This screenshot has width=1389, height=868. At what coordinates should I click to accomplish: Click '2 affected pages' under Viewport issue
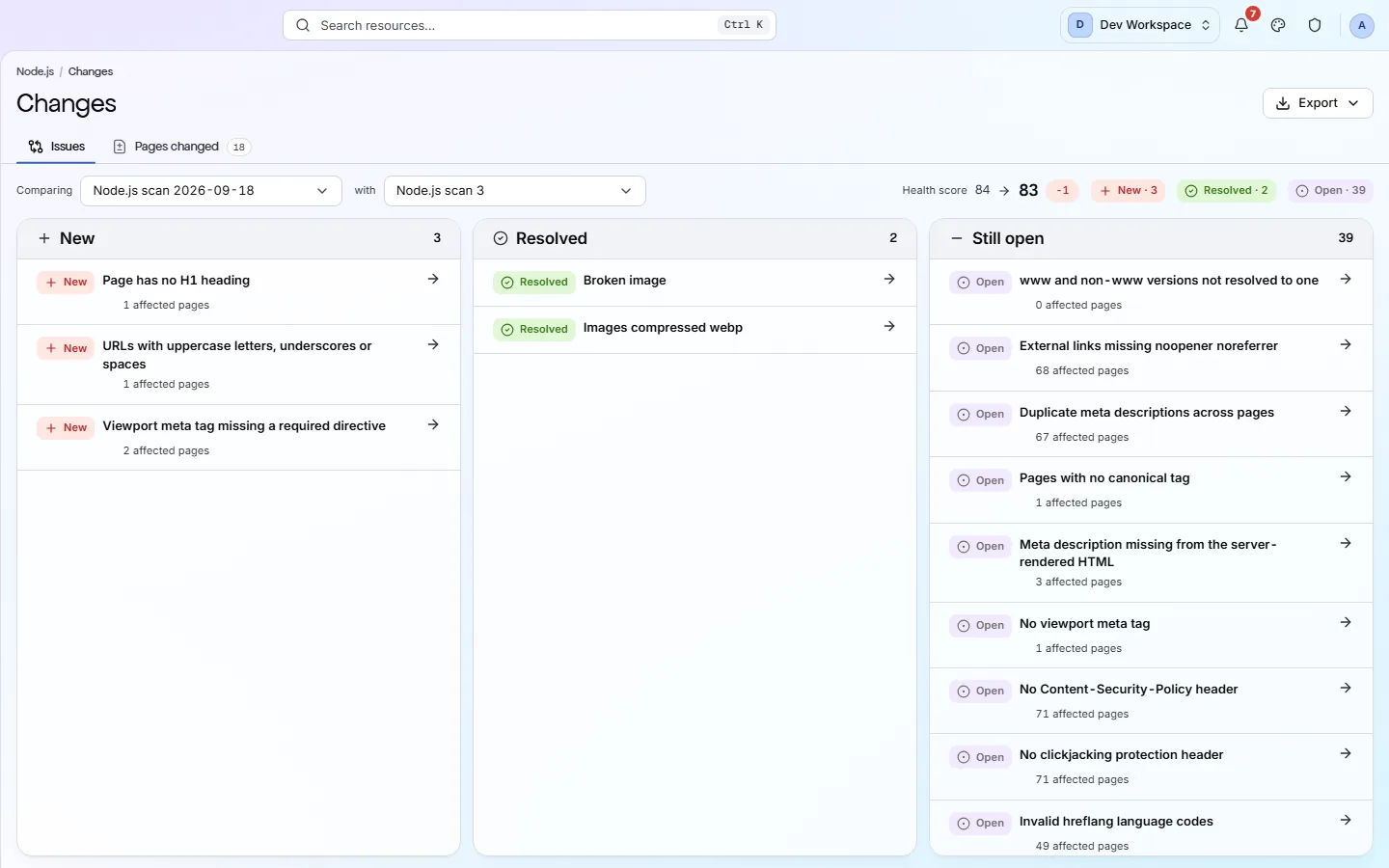point(166,450)
